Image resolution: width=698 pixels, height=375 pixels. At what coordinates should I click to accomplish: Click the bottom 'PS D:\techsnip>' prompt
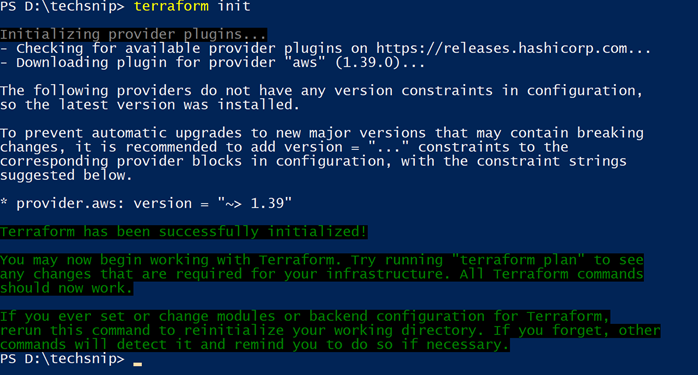point(62,359)
